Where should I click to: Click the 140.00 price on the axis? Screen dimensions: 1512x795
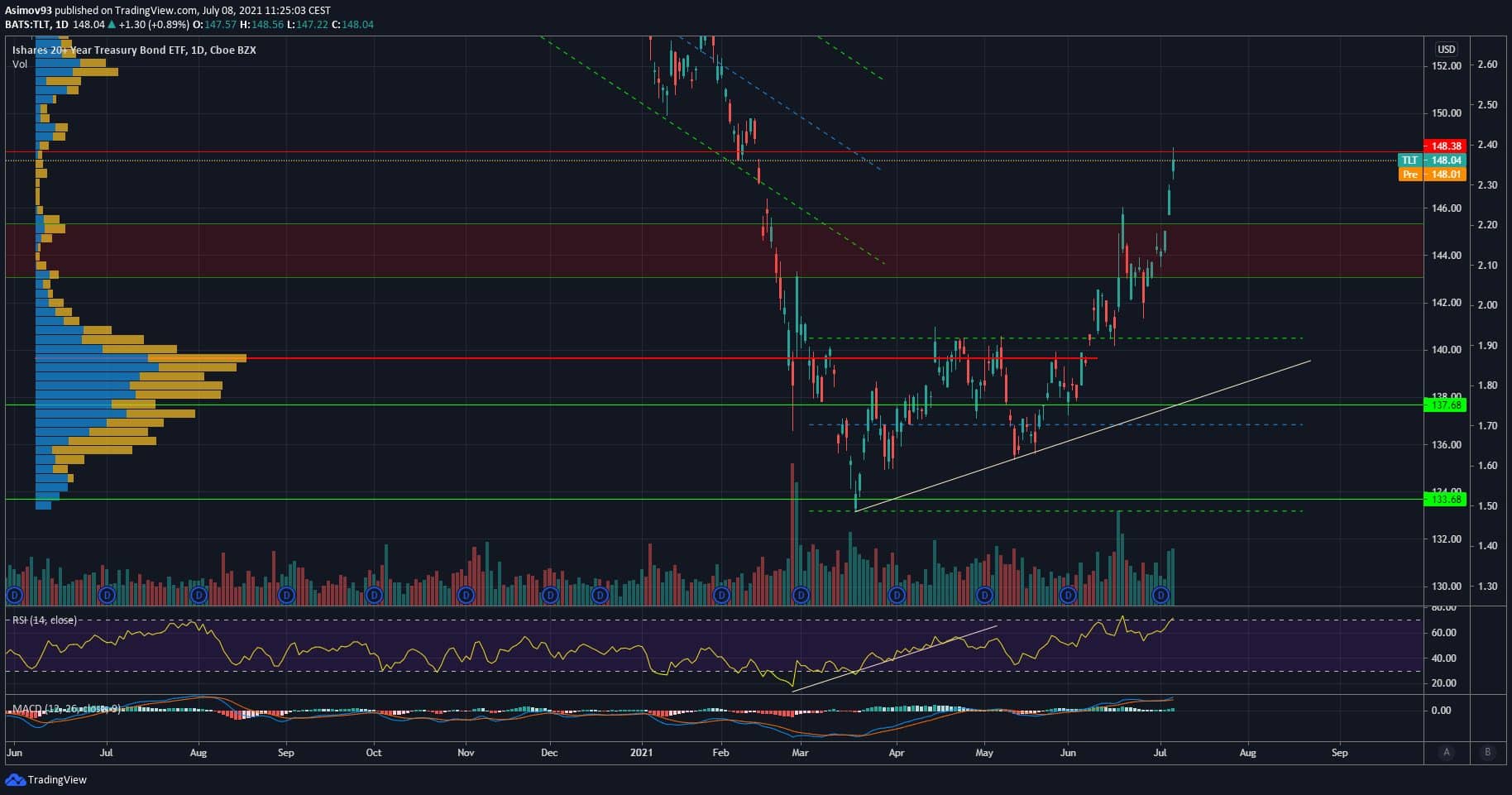(x=1447, y=350)
